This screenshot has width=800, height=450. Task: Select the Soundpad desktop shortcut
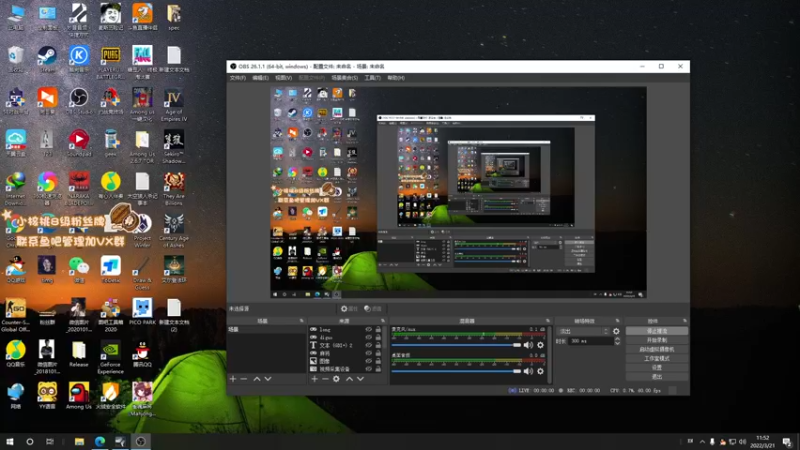pyautogui.click(x=79, y=143)
